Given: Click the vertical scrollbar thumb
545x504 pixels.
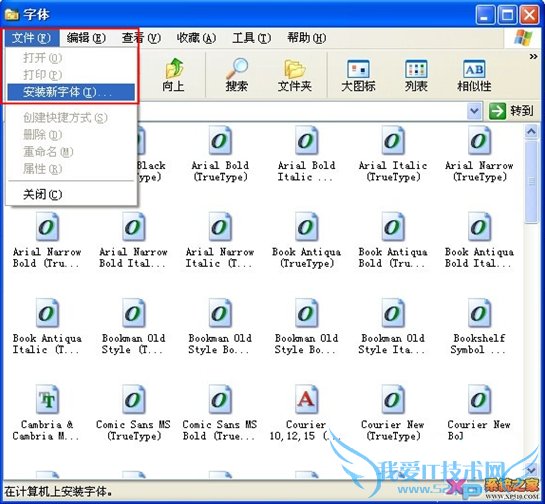Looking at the screenshot, I should click(x=531, y=182).
